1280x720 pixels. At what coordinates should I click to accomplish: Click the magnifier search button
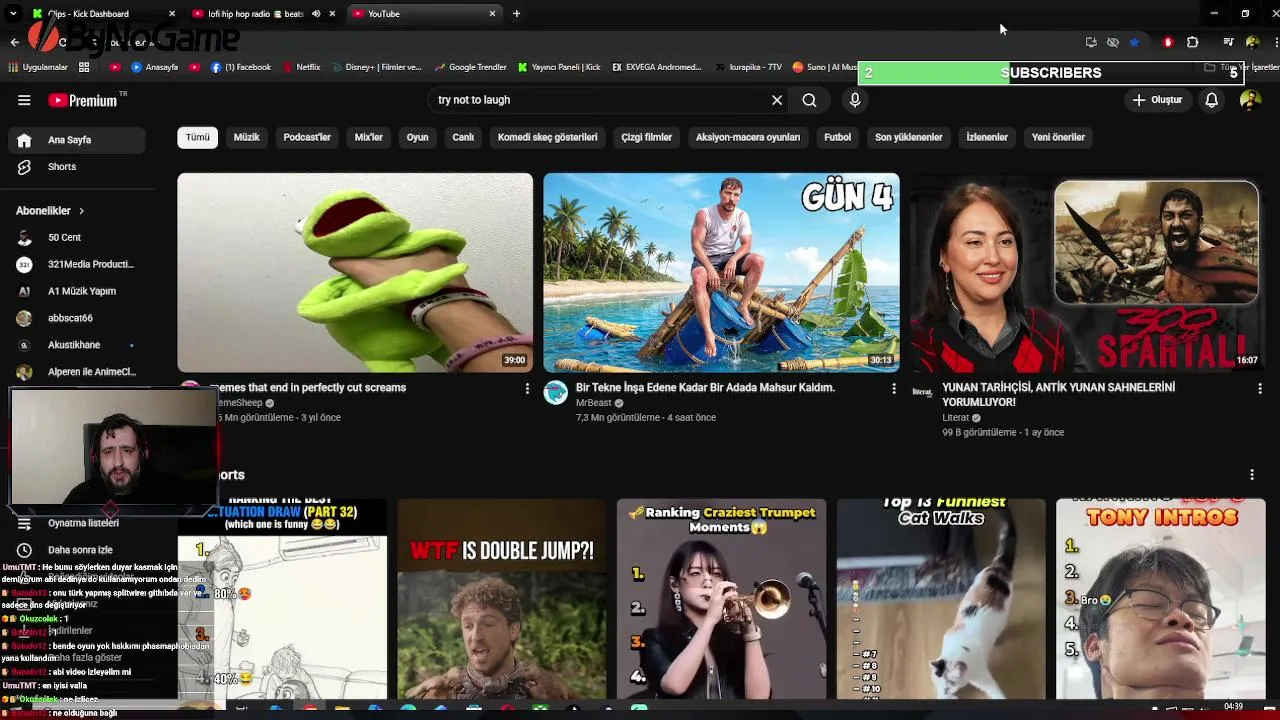click(x=810, y=100)
